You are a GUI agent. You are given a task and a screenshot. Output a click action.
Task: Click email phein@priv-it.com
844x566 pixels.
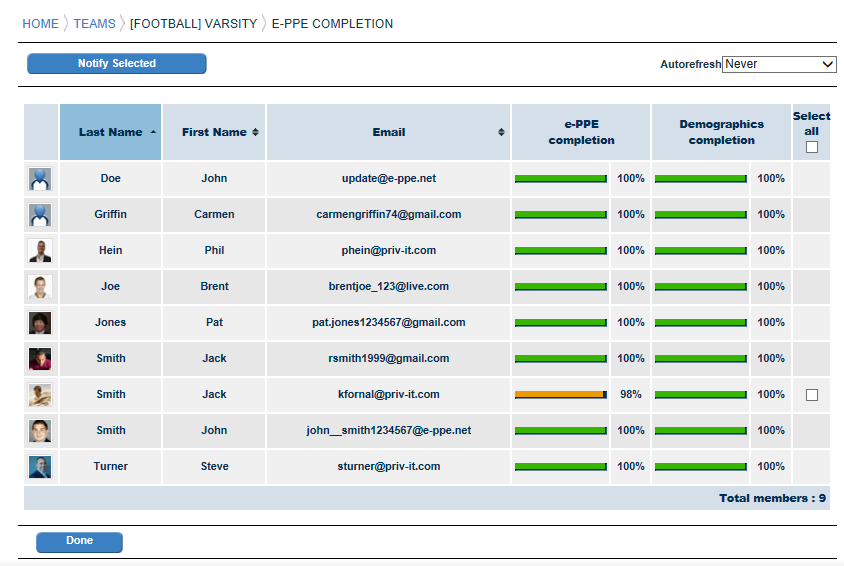click(389, 250)
